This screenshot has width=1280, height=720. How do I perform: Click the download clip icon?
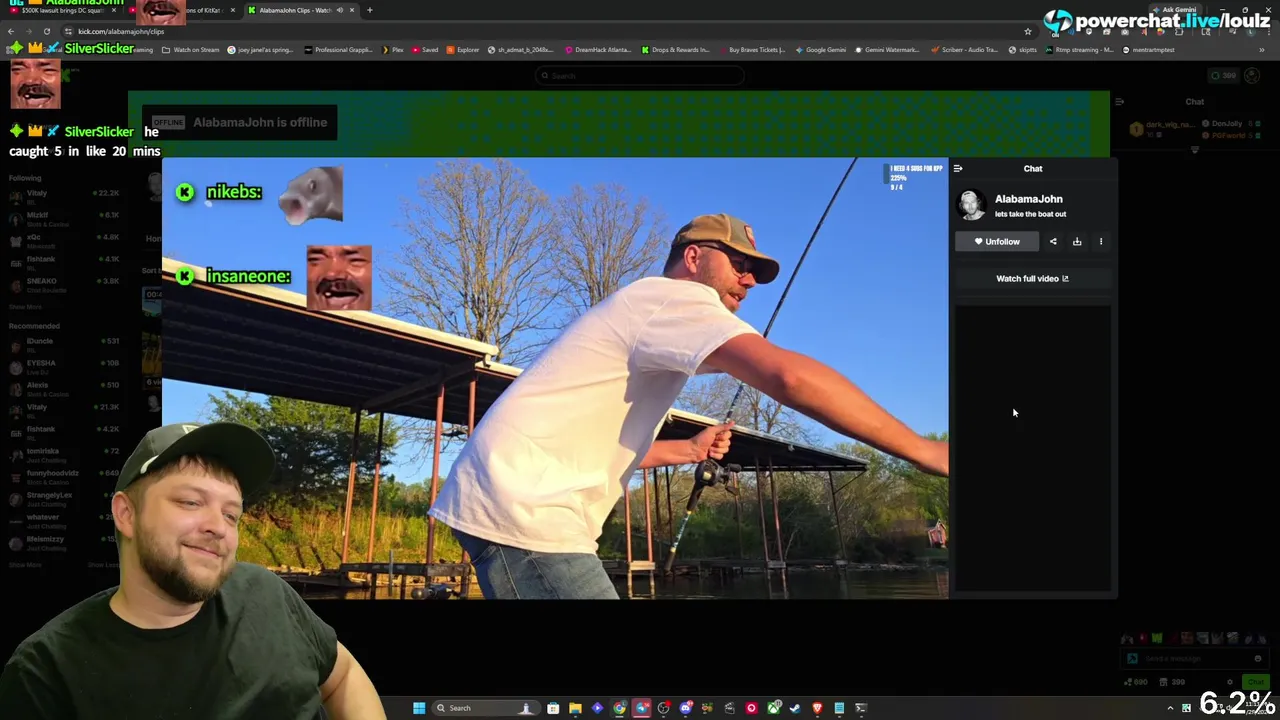click(x=1077, y=241)
